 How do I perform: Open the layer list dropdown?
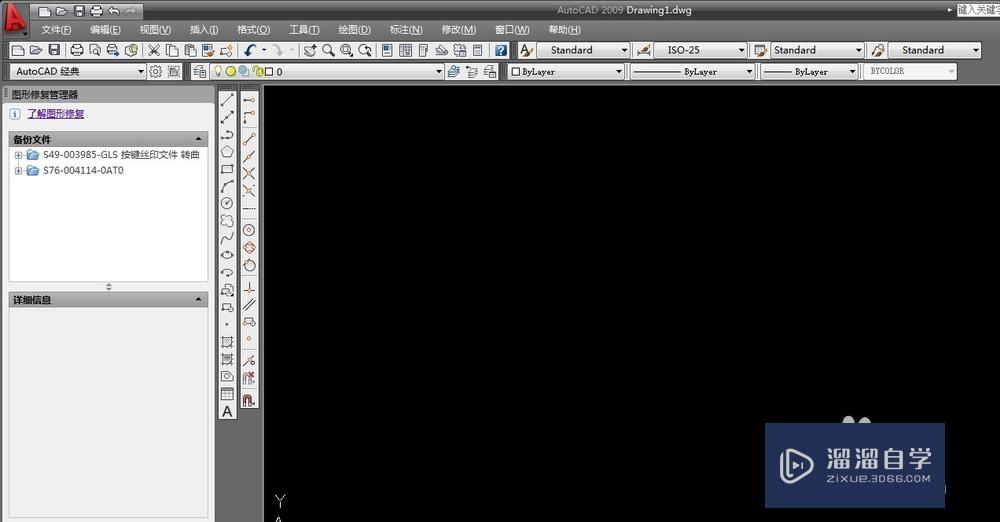tap(327, 71)
